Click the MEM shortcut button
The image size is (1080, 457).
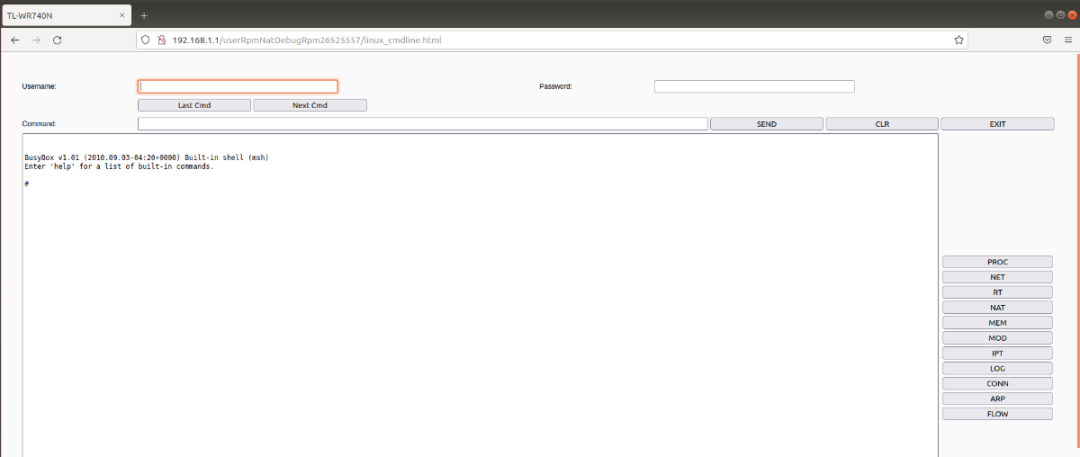[x=997, y=323]
